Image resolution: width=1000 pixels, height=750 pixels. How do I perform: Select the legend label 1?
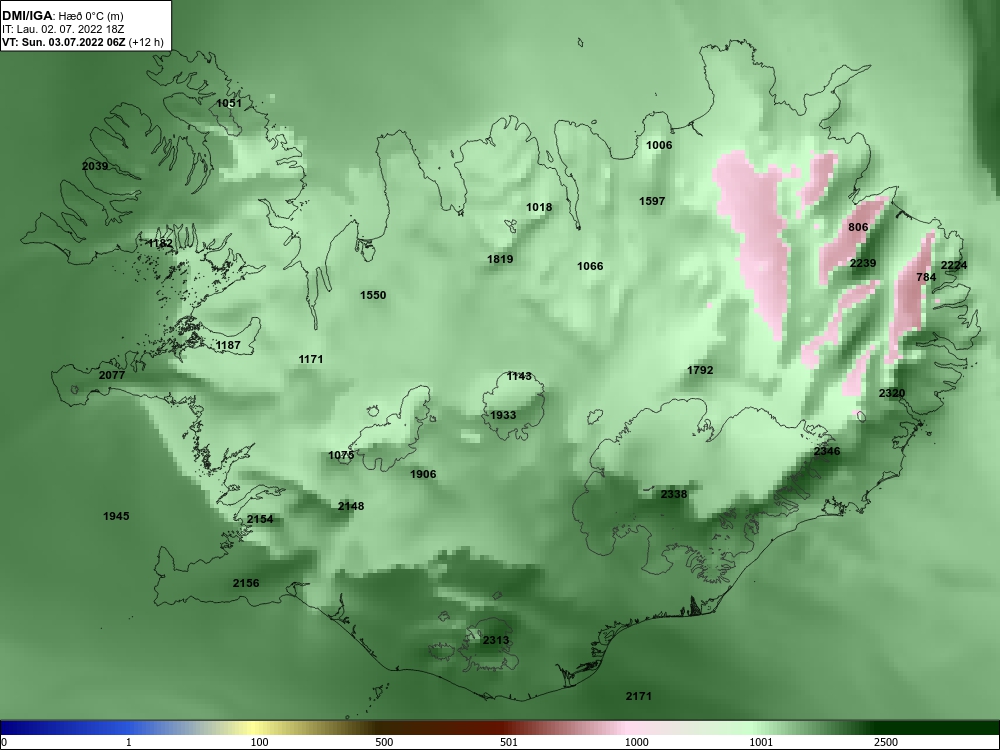pyautogui.click(x=129, y=742)
